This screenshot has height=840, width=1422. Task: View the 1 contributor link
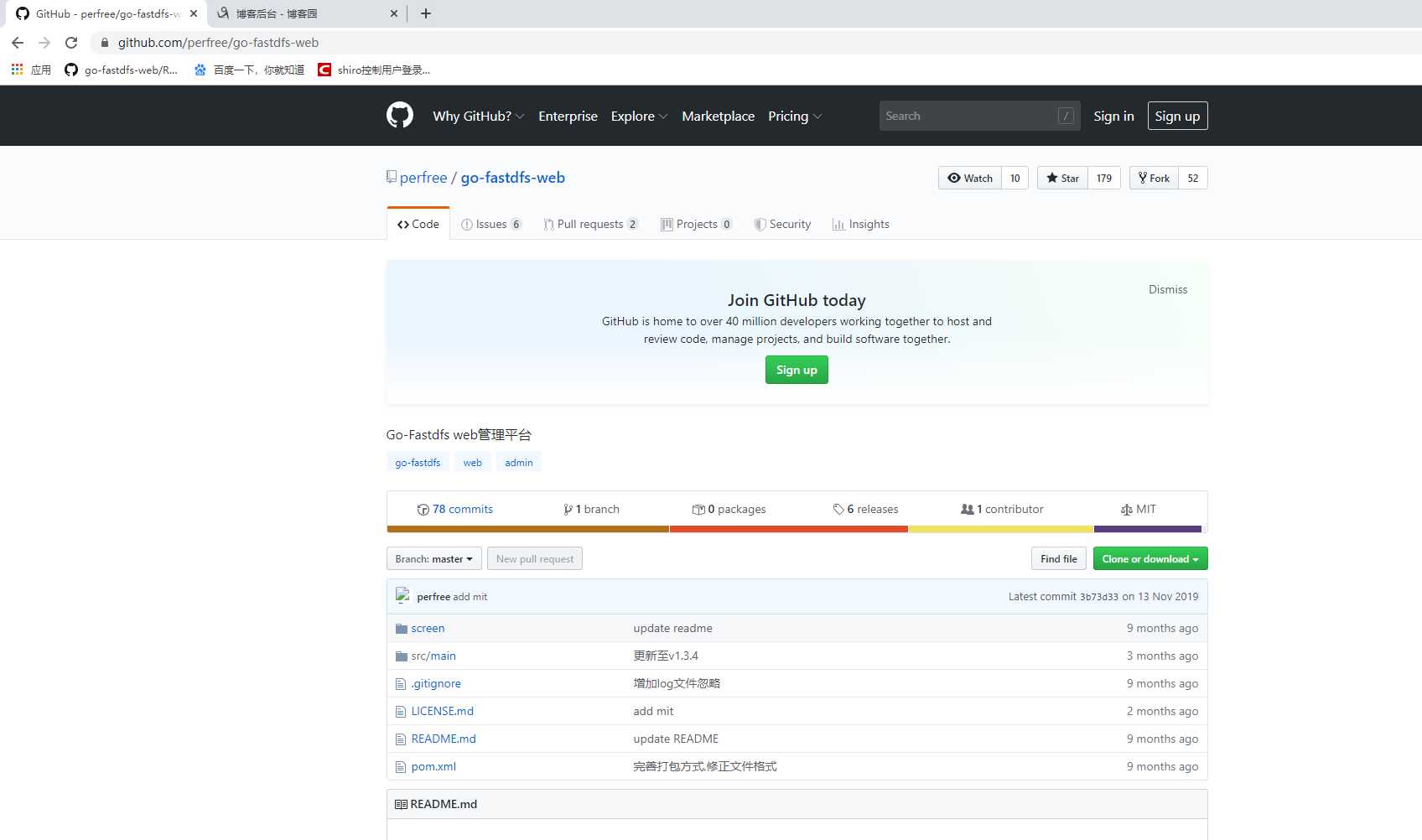point(1002,509)
